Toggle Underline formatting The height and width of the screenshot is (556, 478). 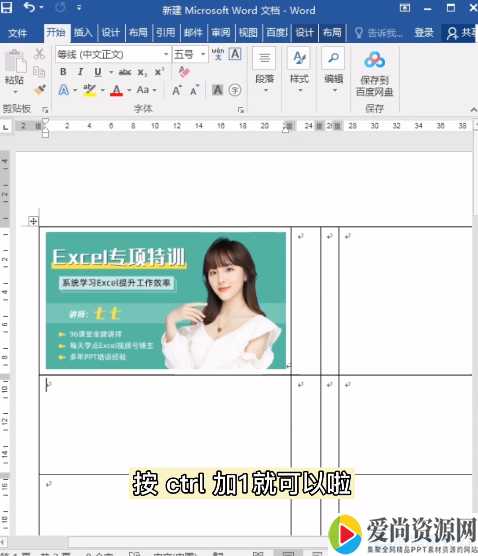tap(98, 72)
